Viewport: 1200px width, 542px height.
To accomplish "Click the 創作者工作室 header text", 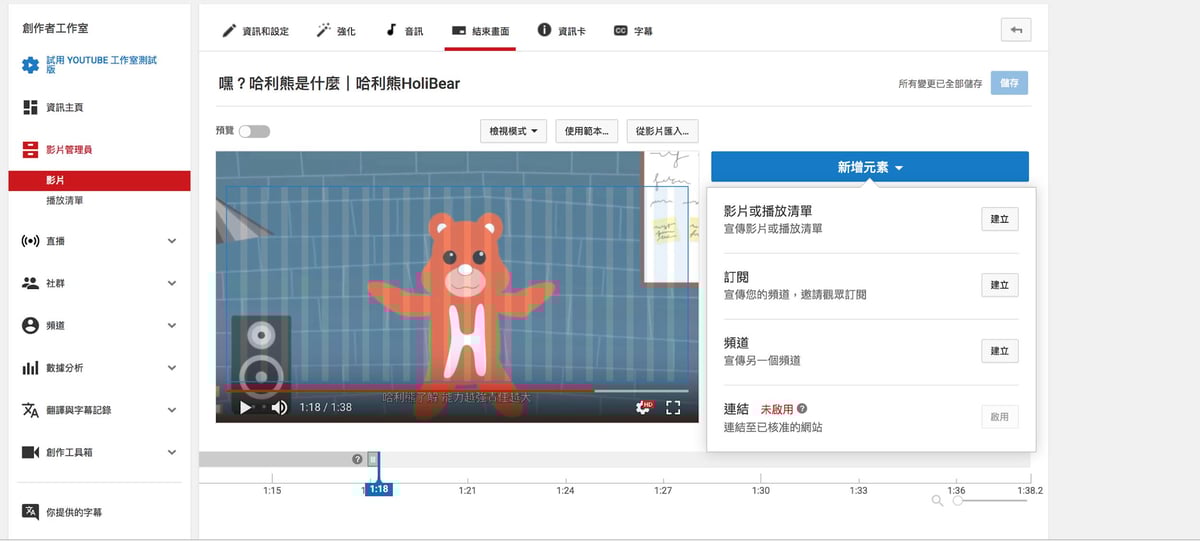I will [54, 28].
